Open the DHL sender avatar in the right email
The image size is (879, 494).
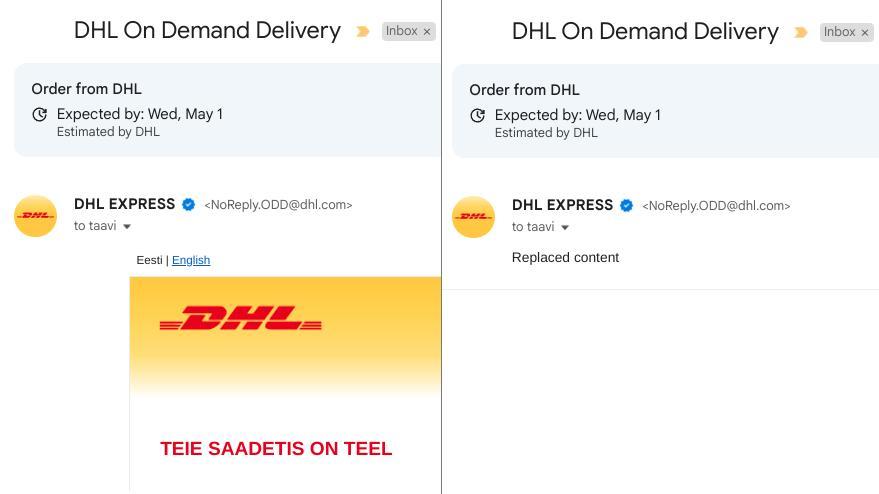(473, 217)
